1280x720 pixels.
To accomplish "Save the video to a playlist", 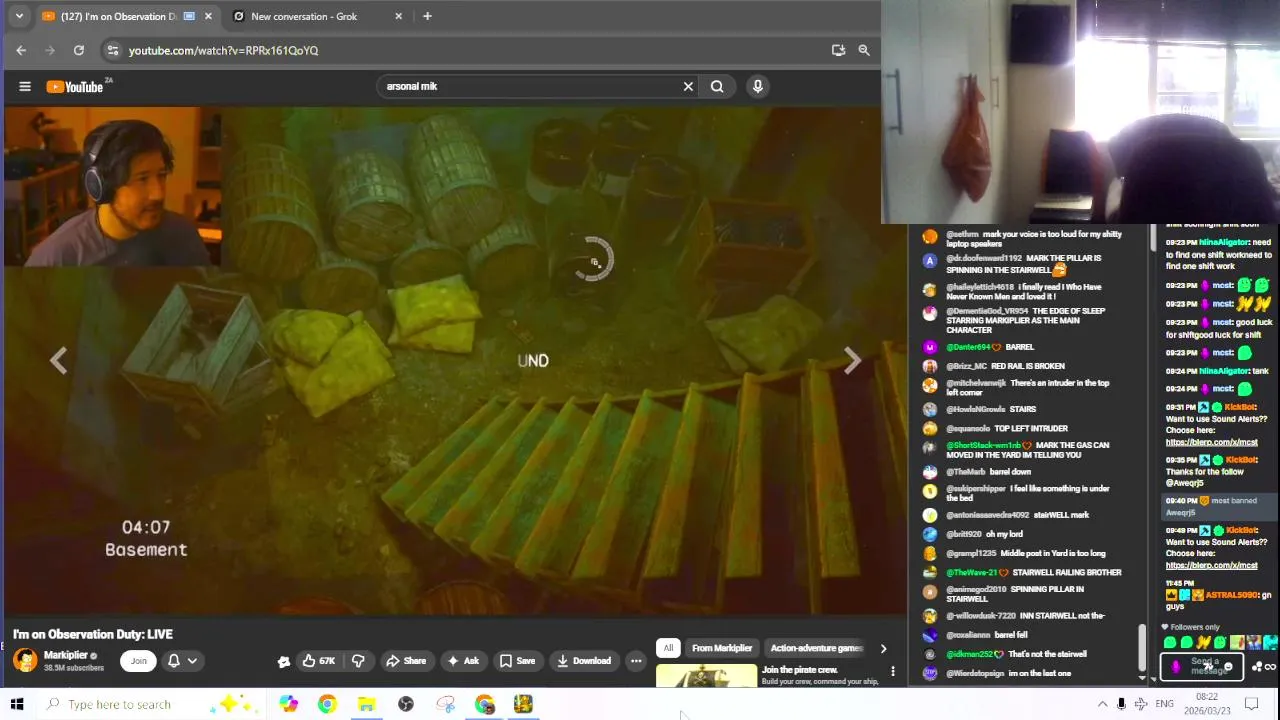I will (x=518, y=660).
